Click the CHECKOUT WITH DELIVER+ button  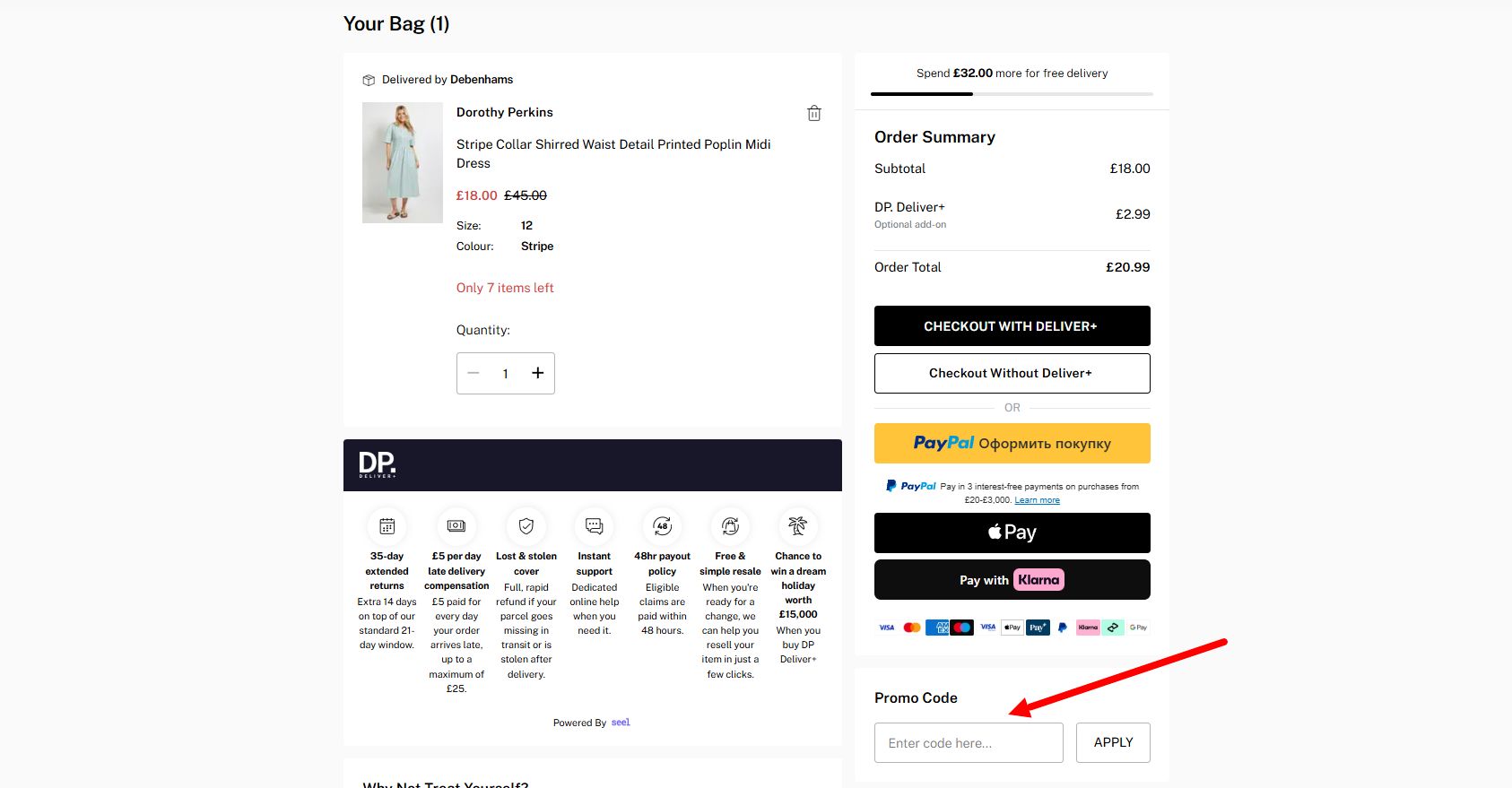1012,326
